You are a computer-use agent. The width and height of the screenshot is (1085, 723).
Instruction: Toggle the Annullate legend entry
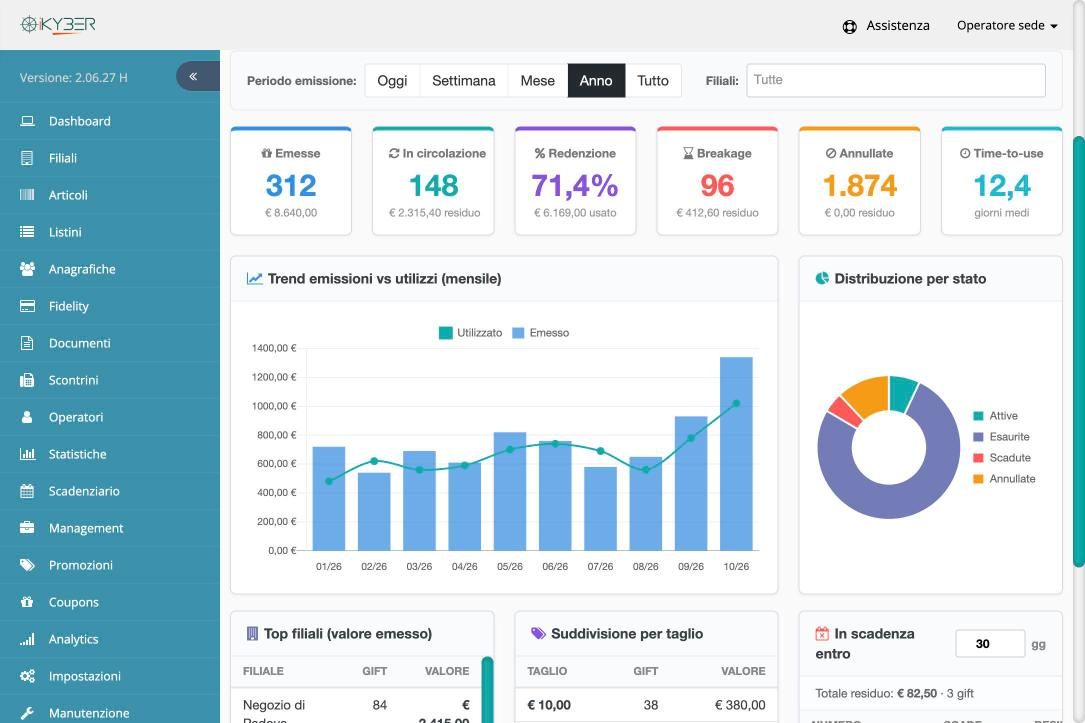click(x=1004, y=479)
